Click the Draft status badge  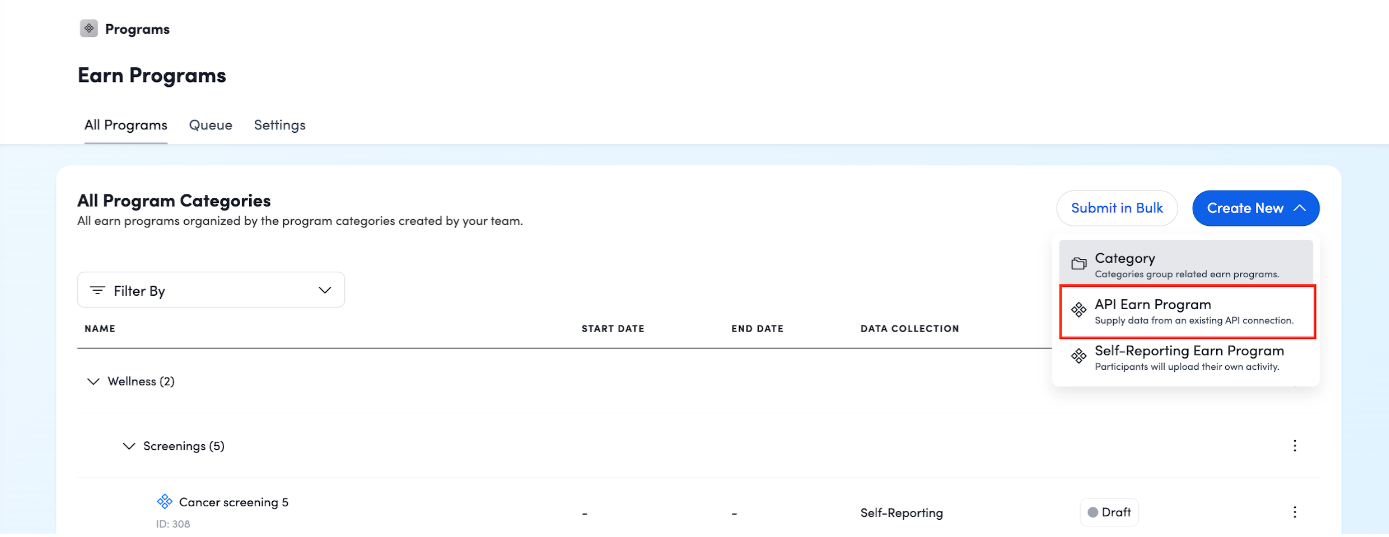click(x=1108, y=512)
